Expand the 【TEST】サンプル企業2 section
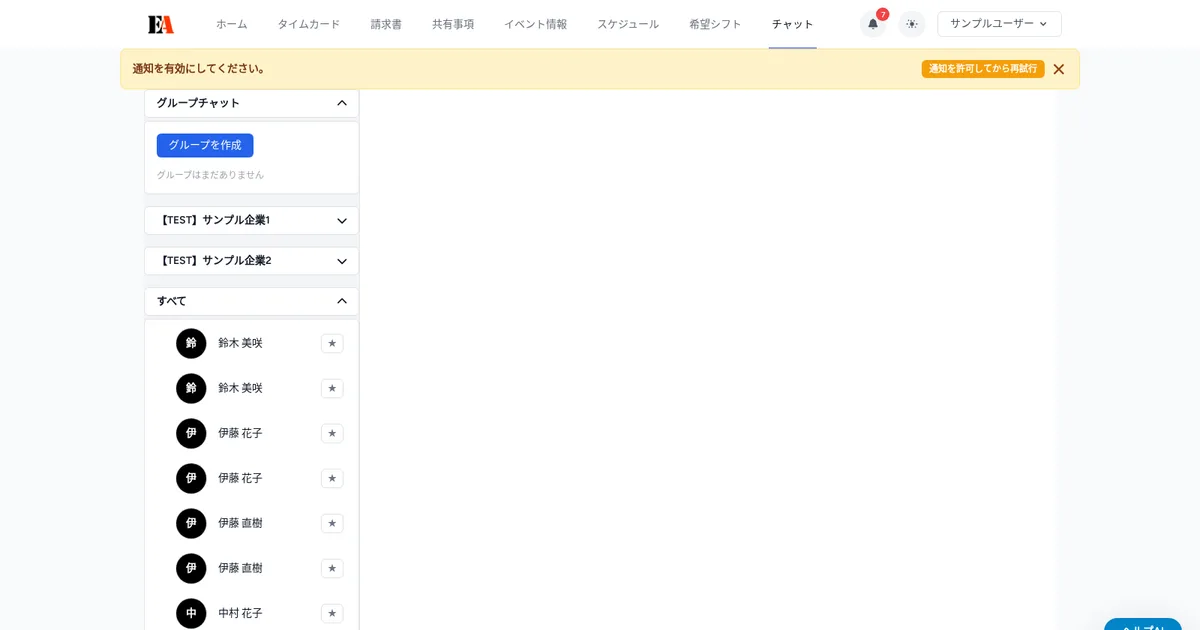This screenshot has width=1200, height=630. tap(251, 260)
